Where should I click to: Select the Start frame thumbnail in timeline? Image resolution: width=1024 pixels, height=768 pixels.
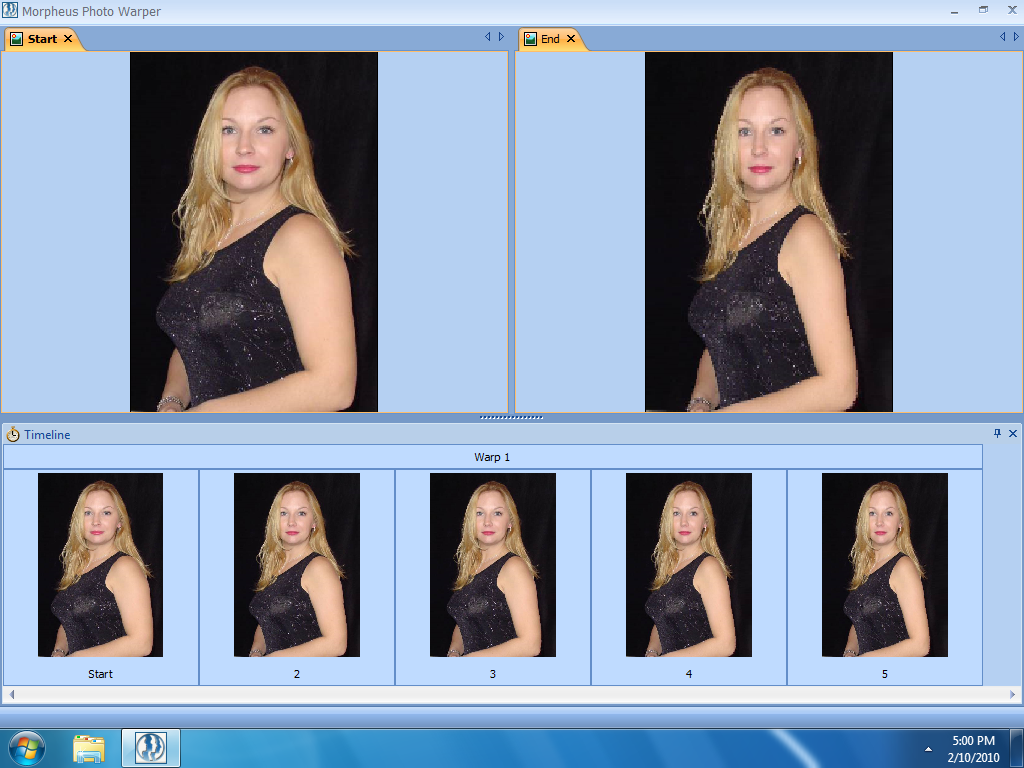click(101, 565)
